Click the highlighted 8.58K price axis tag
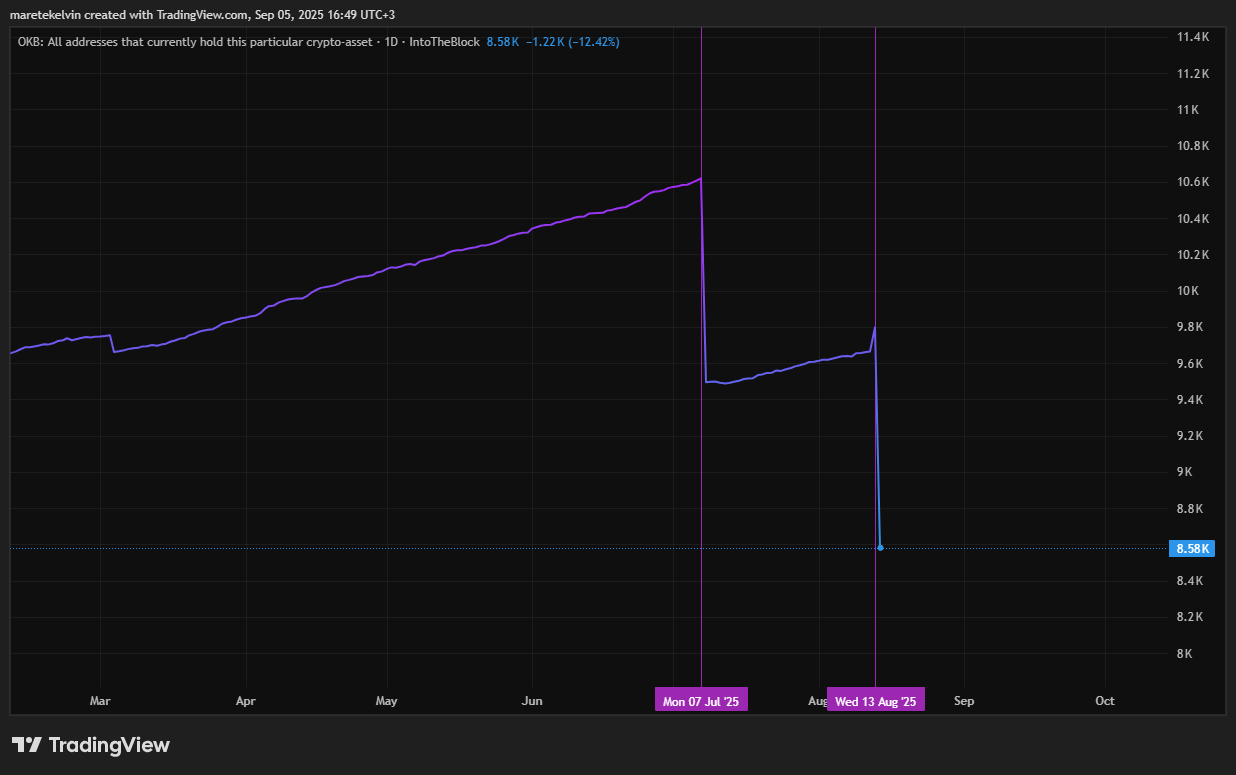Image resolution: width=1236 pixels, height=775 pixels. (x=1193, y=548)
